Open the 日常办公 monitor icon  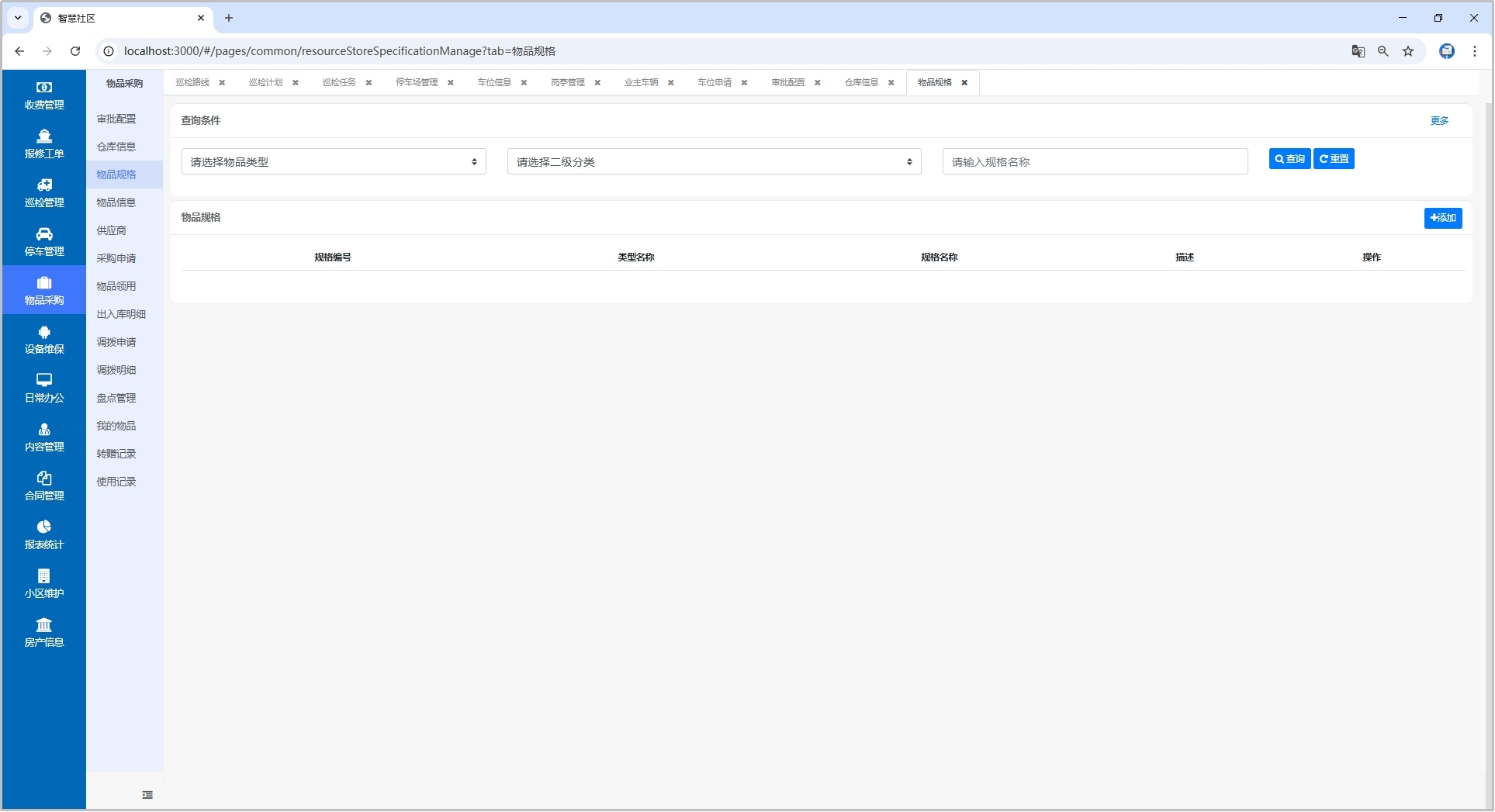[x=44, y=380]
